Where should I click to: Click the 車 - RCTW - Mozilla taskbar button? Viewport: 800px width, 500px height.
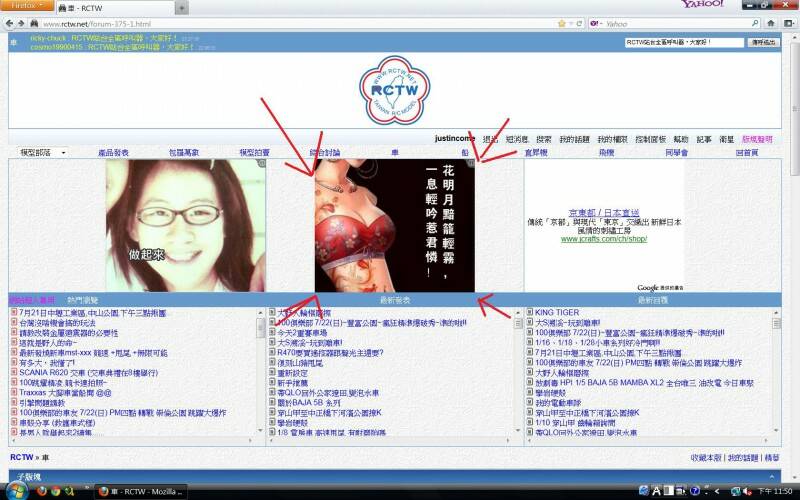[x=141, y=492]
